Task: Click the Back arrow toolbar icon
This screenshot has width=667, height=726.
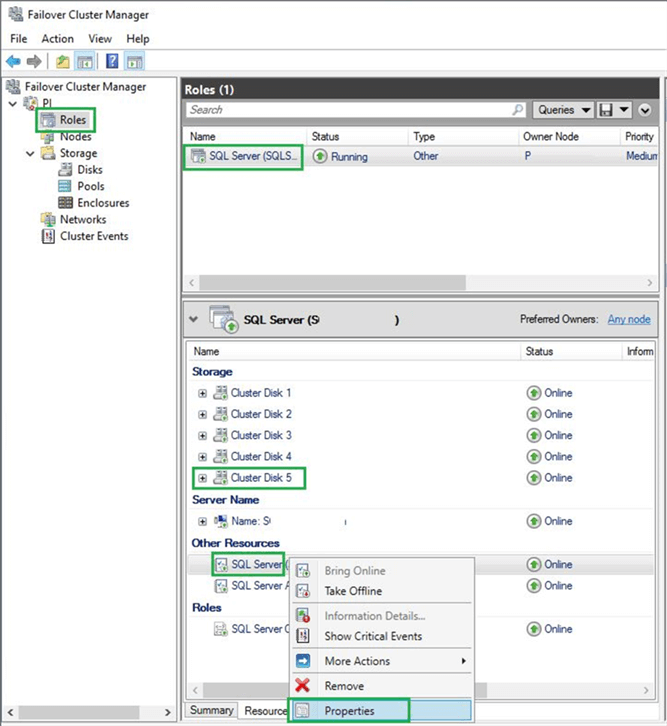Action: pyautogui.click(x=13, y=61)
